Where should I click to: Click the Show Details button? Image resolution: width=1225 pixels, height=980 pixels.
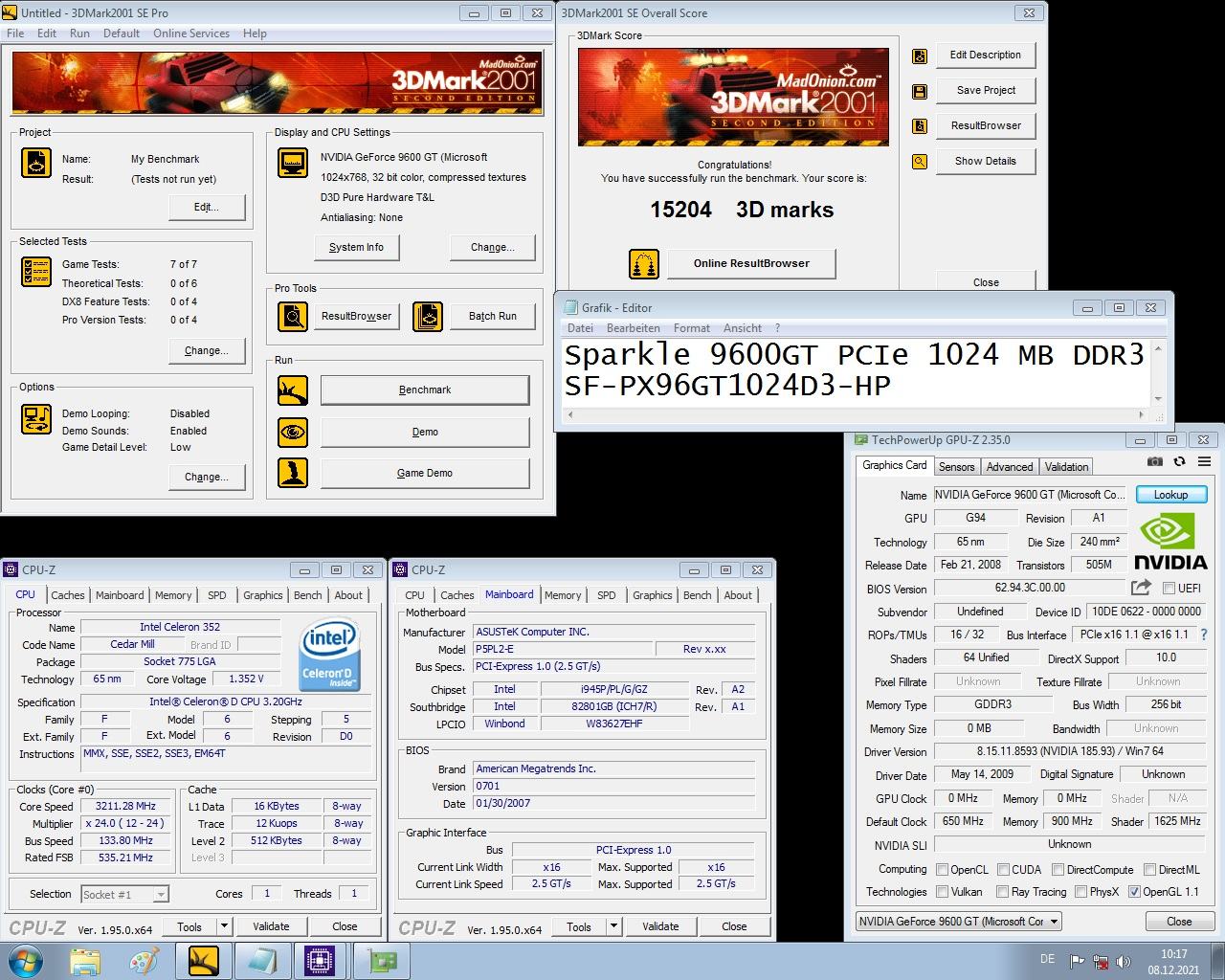tap(986, 161)
